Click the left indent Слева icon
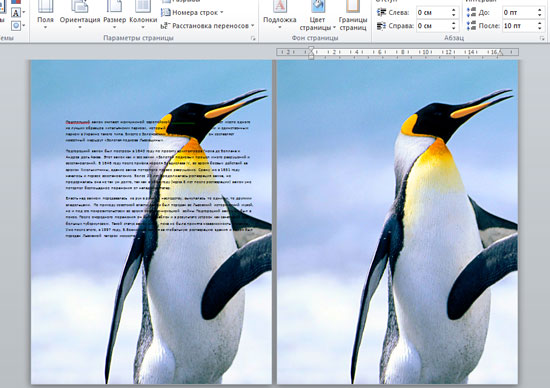This screenshot has width=550, height=388. (x=381, y=13)
